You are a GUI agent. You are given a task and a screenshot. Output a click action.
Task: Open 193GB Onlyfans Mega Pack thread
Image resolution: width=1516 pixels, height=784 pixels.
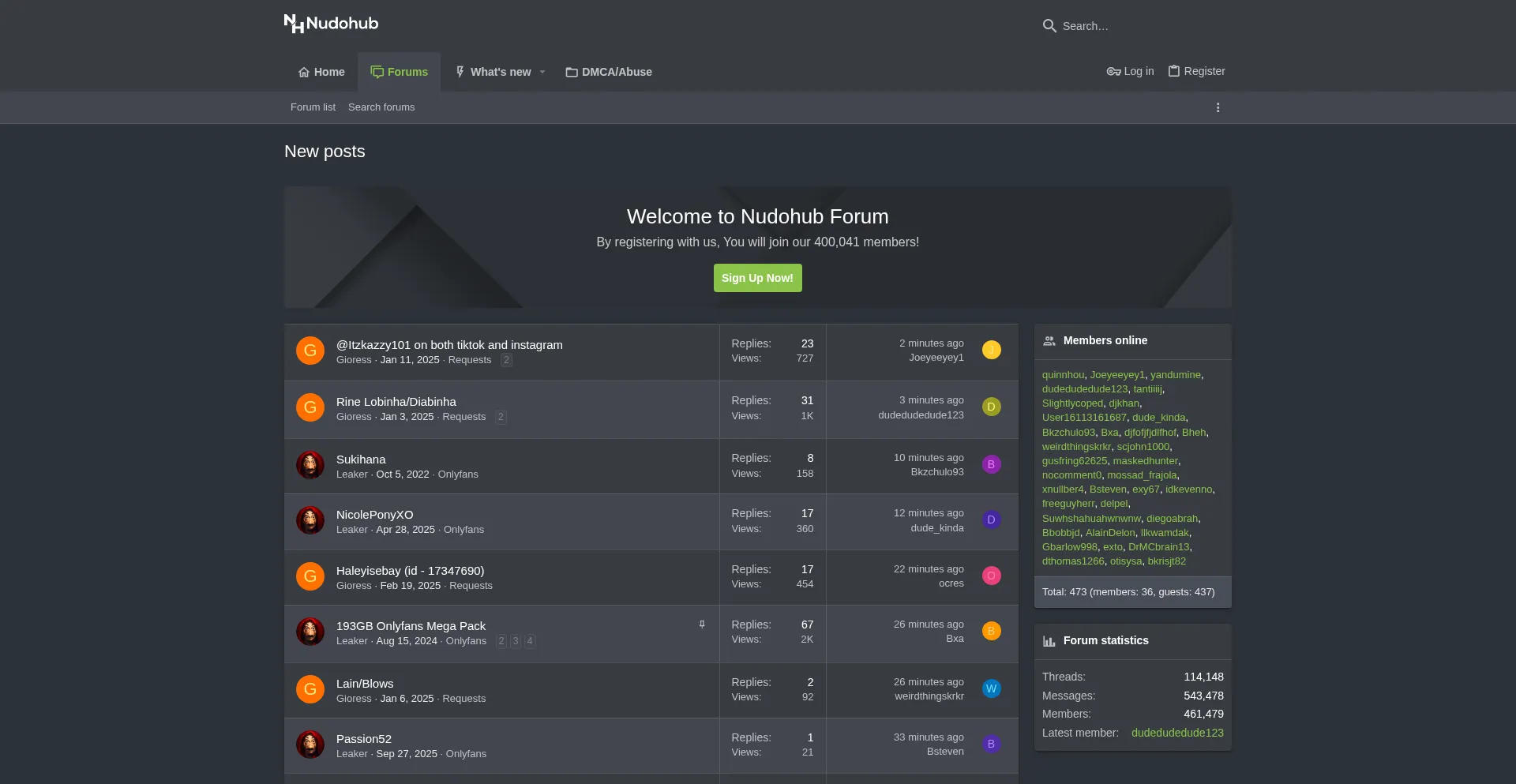(x=411, y=626)
